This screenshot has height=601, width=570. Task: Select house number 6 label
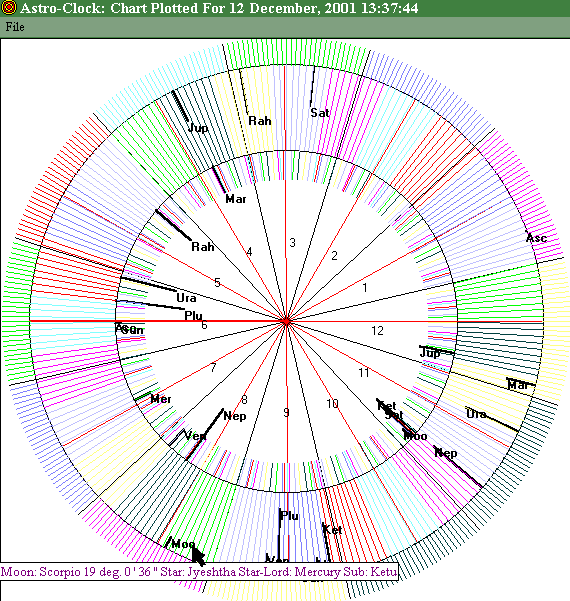tap(204, 325)
